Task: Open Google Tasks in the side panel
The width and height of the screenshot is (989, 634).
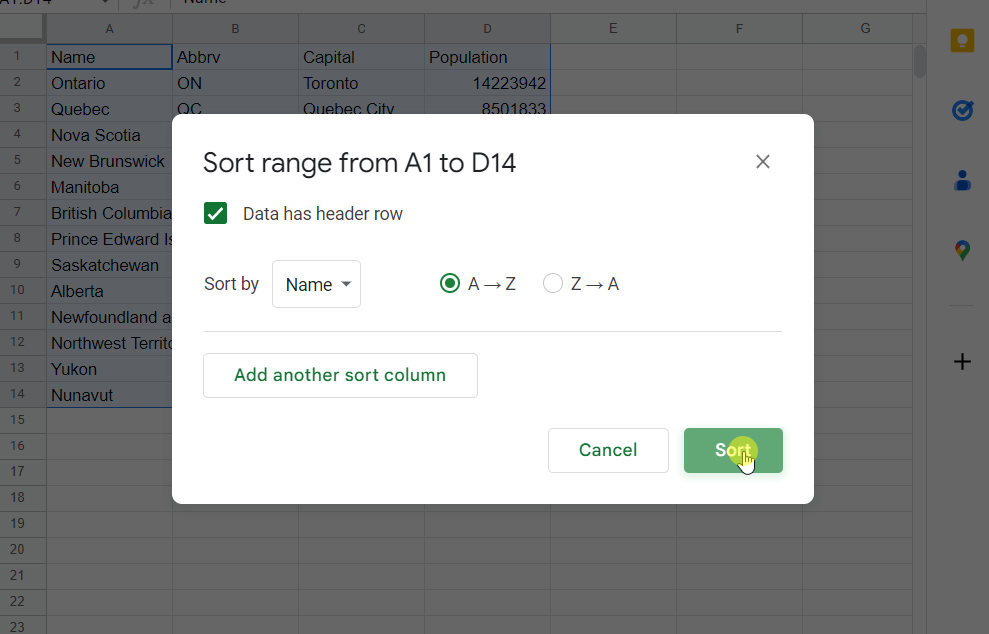Action: [962, 110]
